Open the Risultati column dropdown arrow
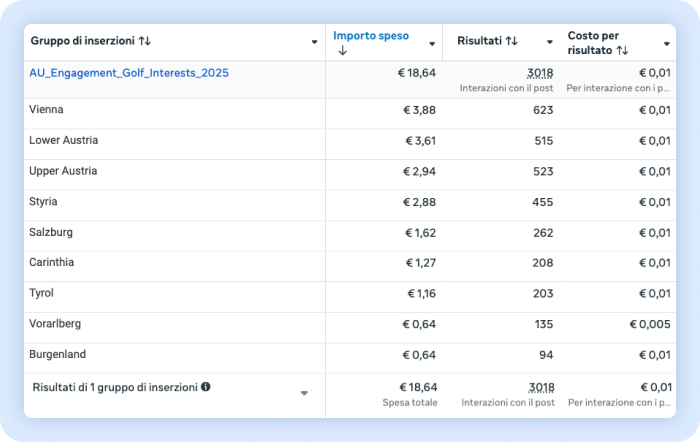This screenshot has height=442, width=700. click(x=549, y=43)
